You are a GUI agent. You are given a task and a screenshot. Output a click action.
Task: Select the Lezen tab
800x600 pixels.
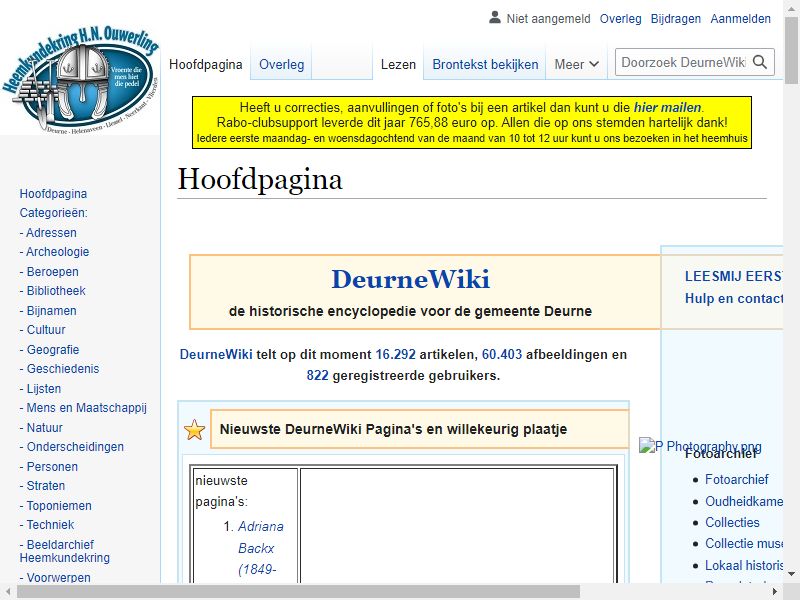pyautogui.click(x=398, y=64)
